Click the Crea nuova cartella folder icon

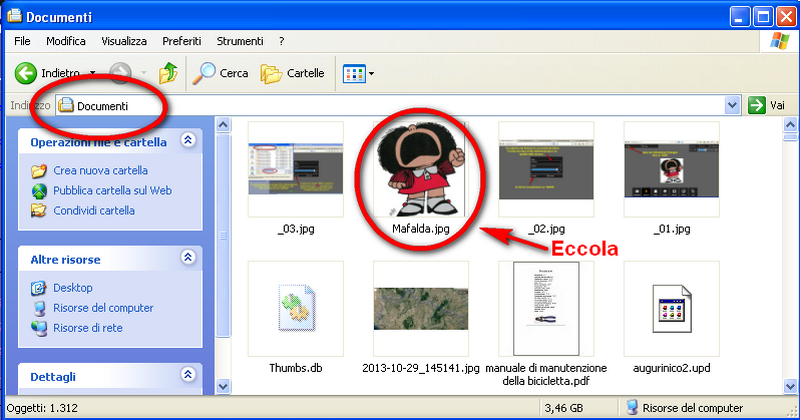(39, 171)
